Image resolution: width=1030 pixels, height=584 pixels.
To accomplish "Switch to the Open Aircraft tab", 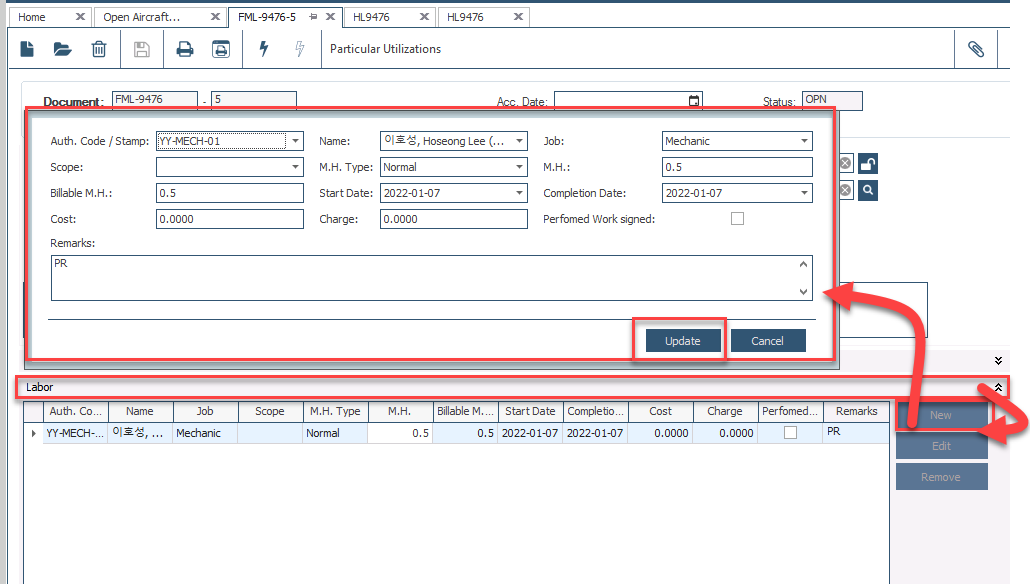I will (x=142, y=17).
